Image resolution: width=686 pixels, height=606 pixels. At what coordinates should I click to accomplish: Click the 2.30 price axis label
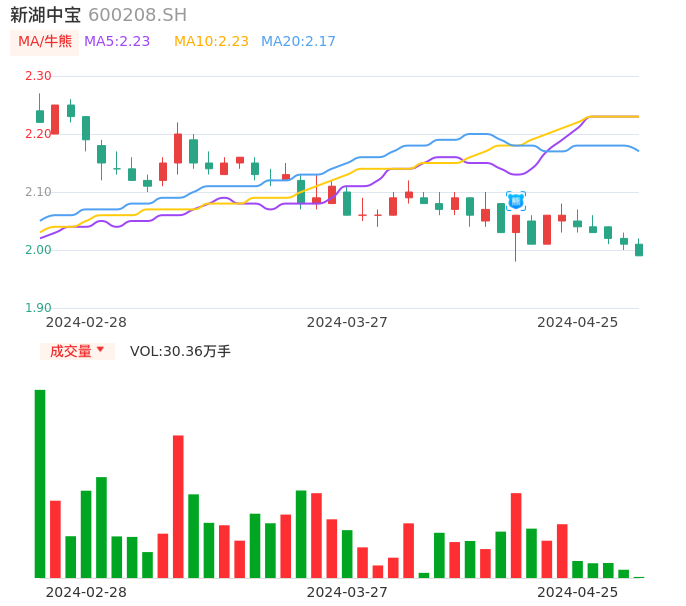pyautogui.click(x=37, y=76)
